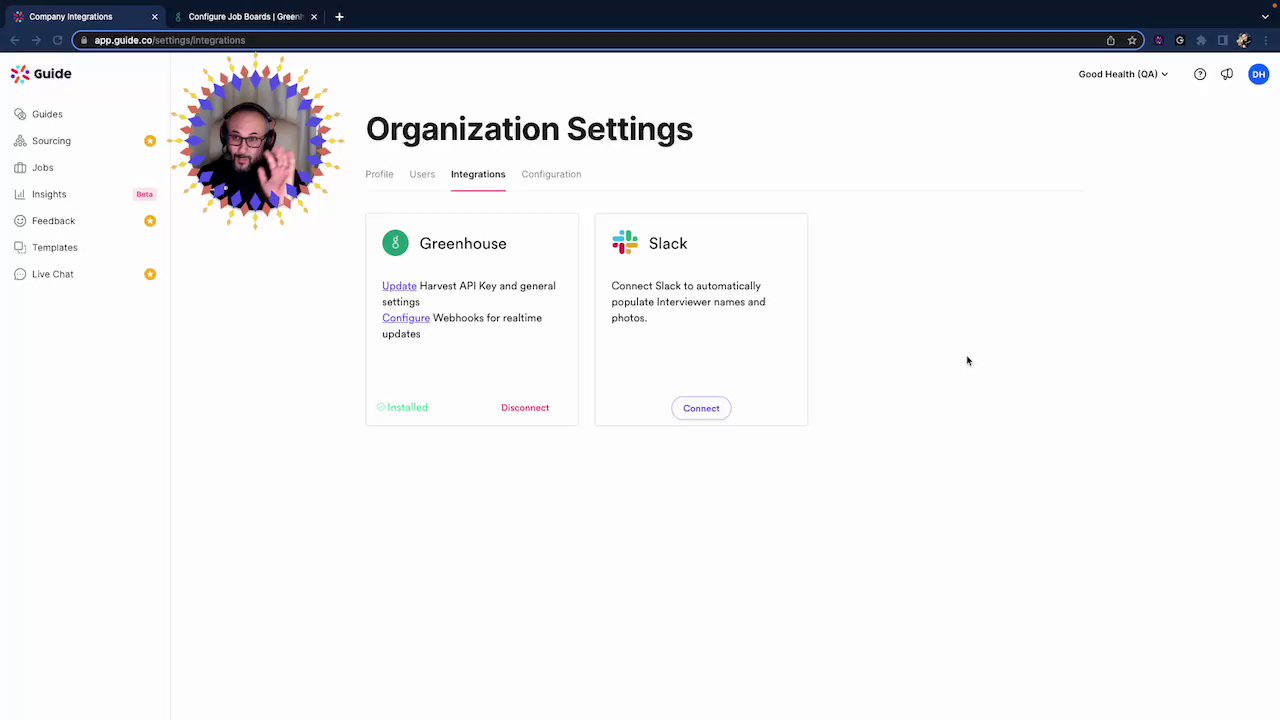Click the star badge beside Live Chat
Image resolution: width=1280 pixels, height=720 pixels.
pyautogui.click(x=150, y=274)
